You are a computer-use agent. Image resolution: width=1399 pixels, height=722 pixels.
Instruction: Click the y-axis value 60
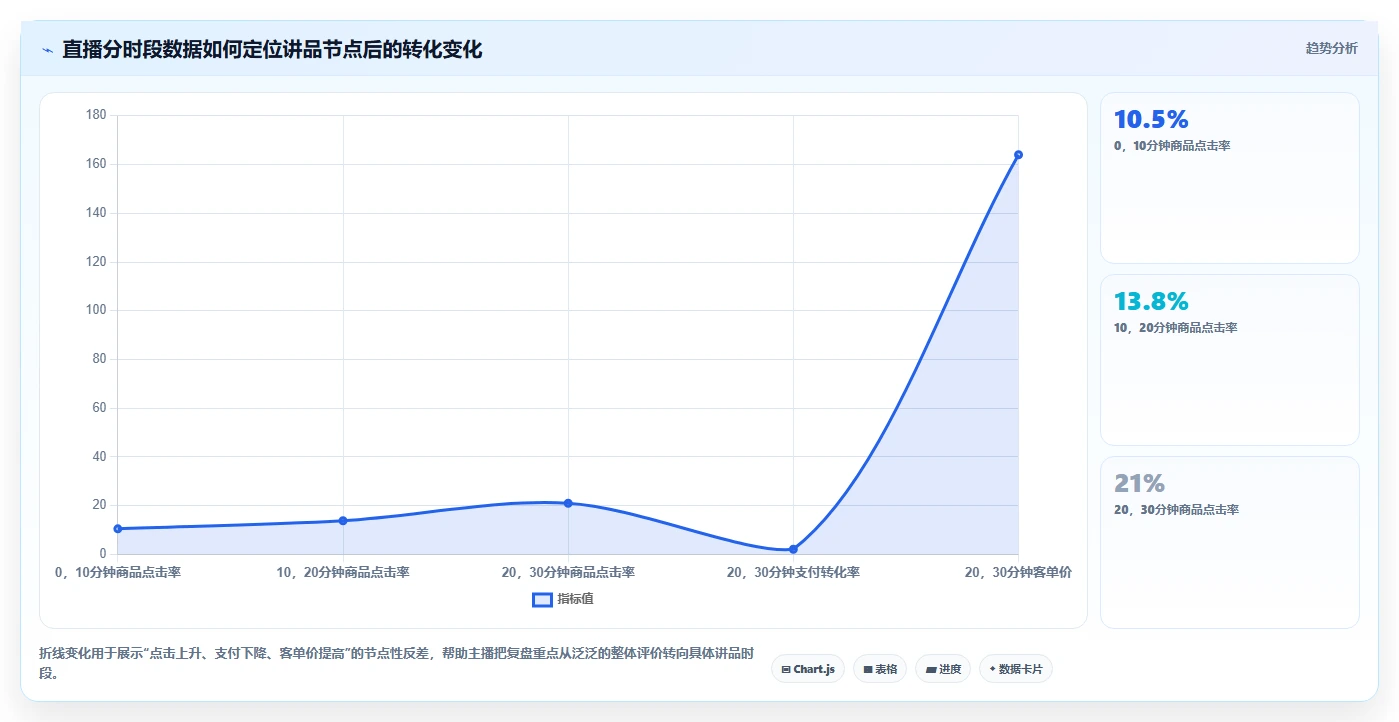(x=100, y=408)
